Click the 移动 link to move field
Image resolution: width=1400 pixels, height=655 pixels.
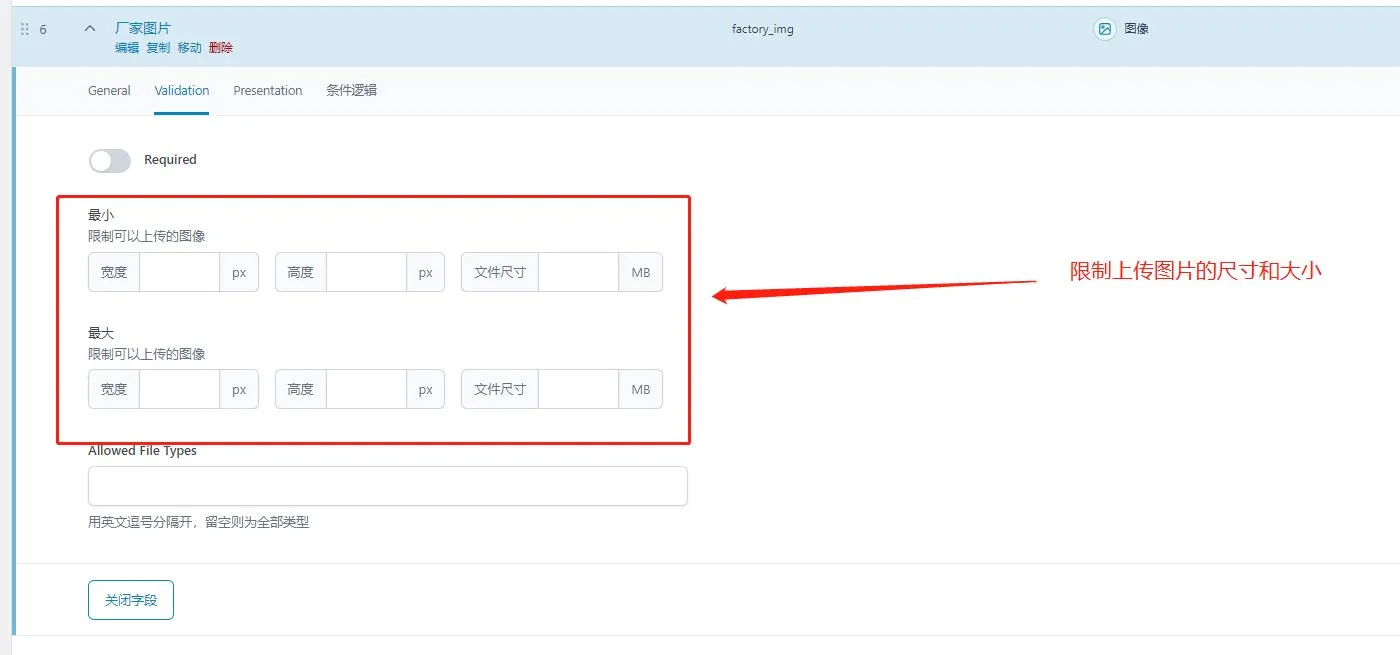coord(189,48)
